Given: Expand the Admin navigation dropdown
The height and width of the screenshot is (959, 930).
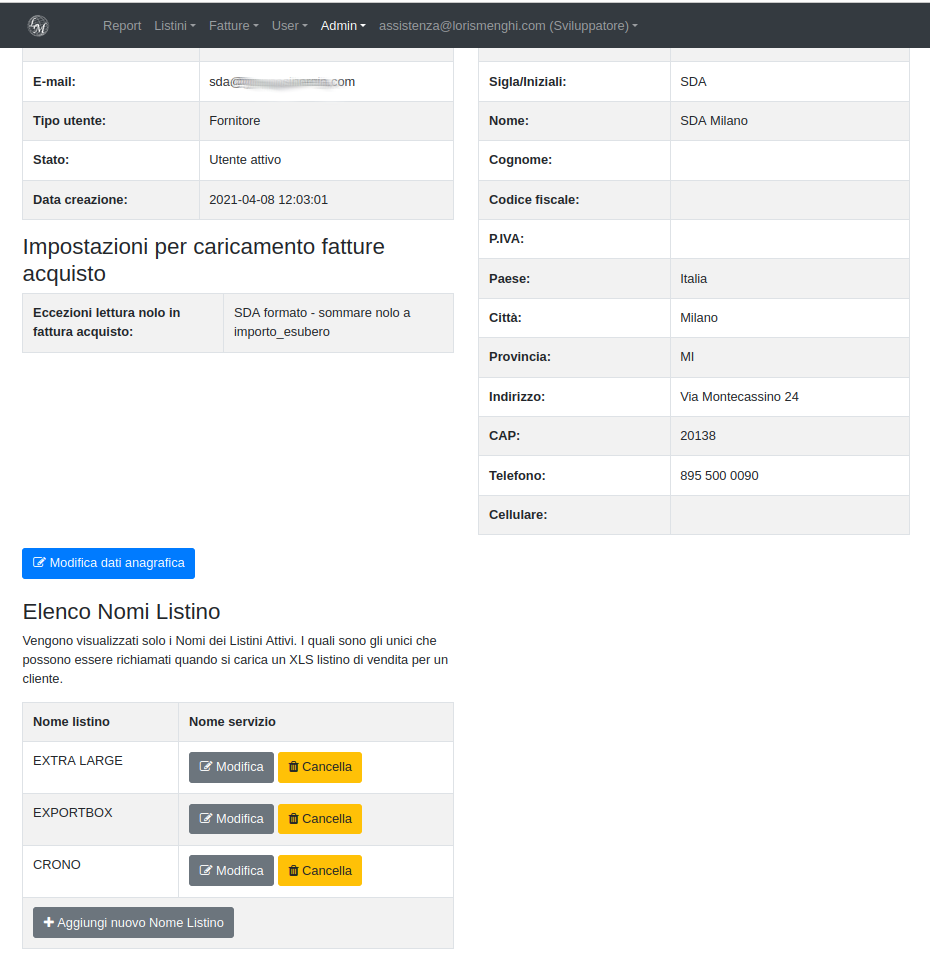Looking at the screenshot, I should tap(343, 26).
